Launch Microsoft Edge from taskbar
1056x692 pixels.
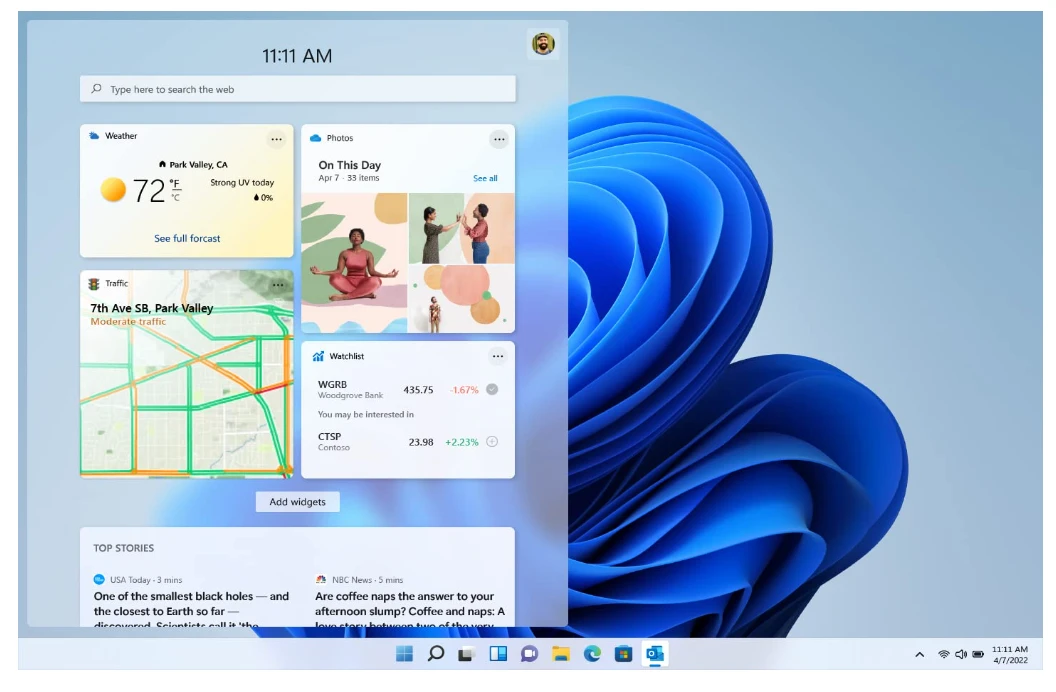(592, 654)
